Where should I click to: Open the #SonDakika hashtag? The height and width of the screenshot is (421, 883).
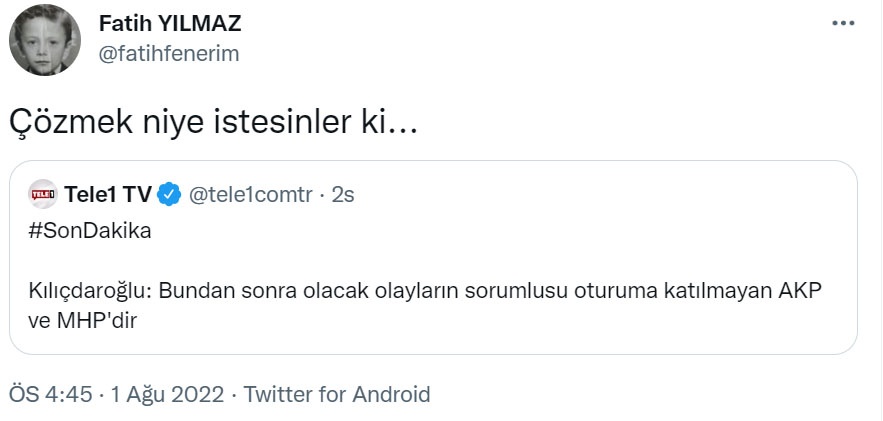click(x=89, y=230)
